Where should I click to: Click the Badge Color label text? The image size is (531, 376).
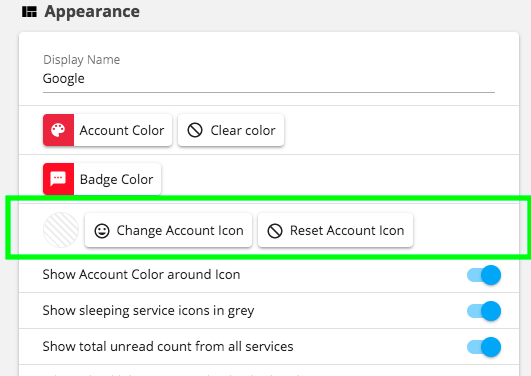116,179
